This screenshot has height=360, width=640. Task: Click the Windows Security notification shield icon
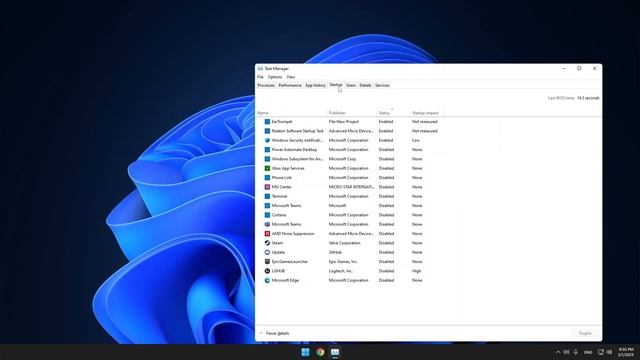267,140
